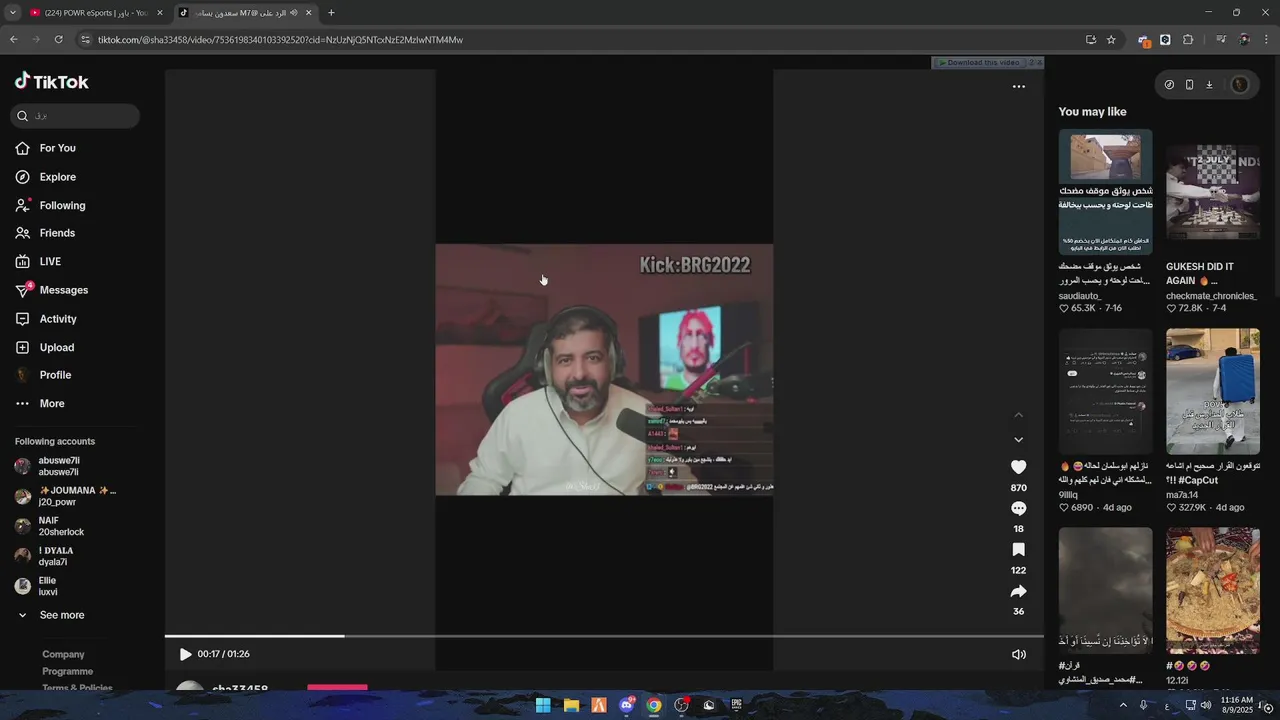Open a new browser tab
The height and width of the screenshot is (720, 1280).
[x=331, y=13]
